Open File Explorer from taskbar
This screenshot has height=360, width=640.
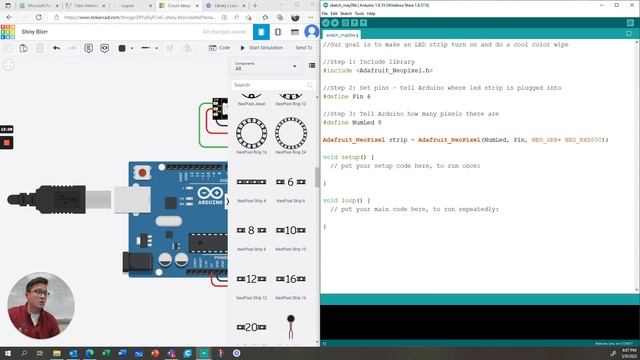[57, 353]
